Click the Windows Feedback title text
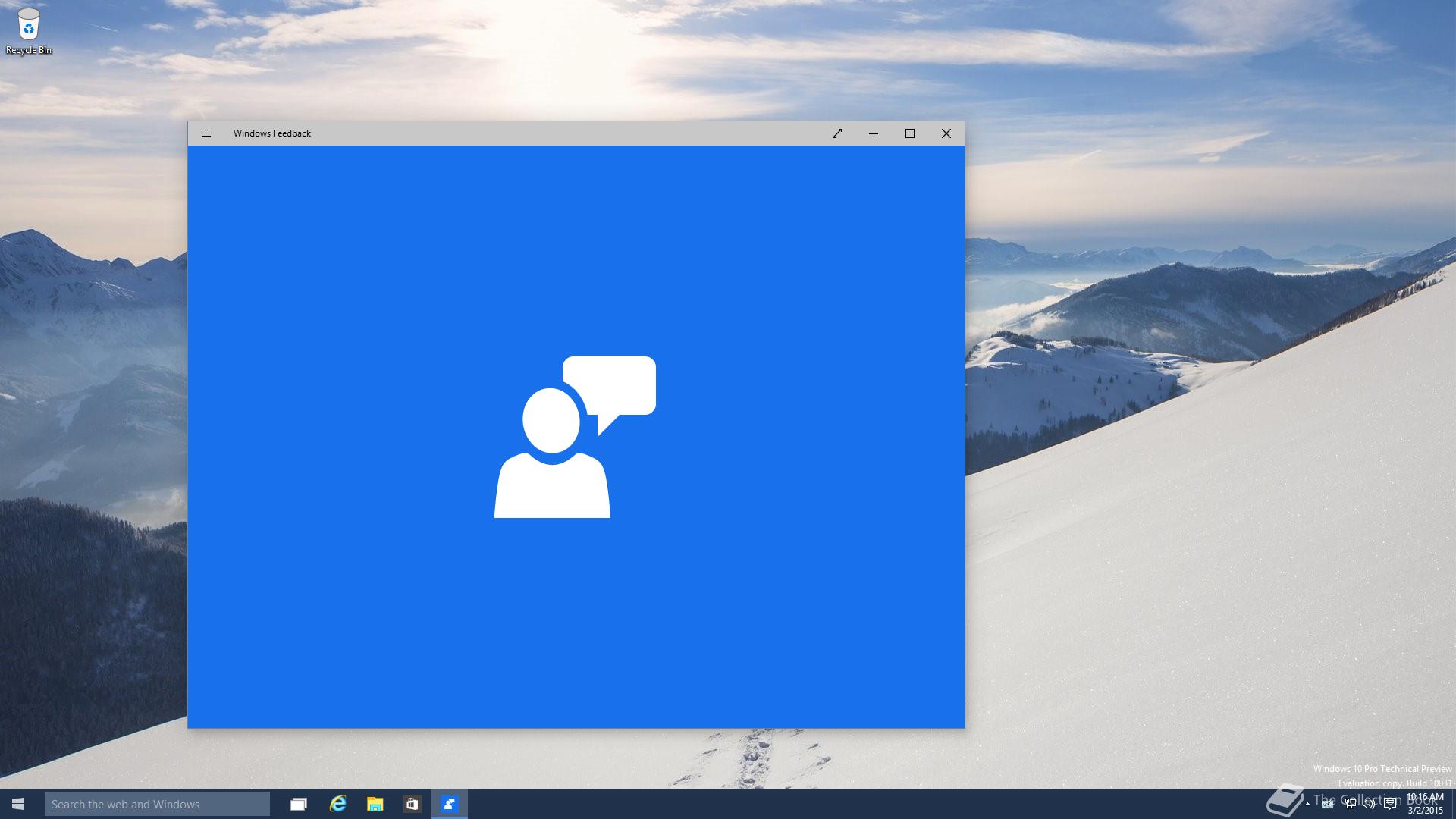Image resolution: width=1456 pixels, height=819 pixels. pyautogui.click(x=272, y=133)
